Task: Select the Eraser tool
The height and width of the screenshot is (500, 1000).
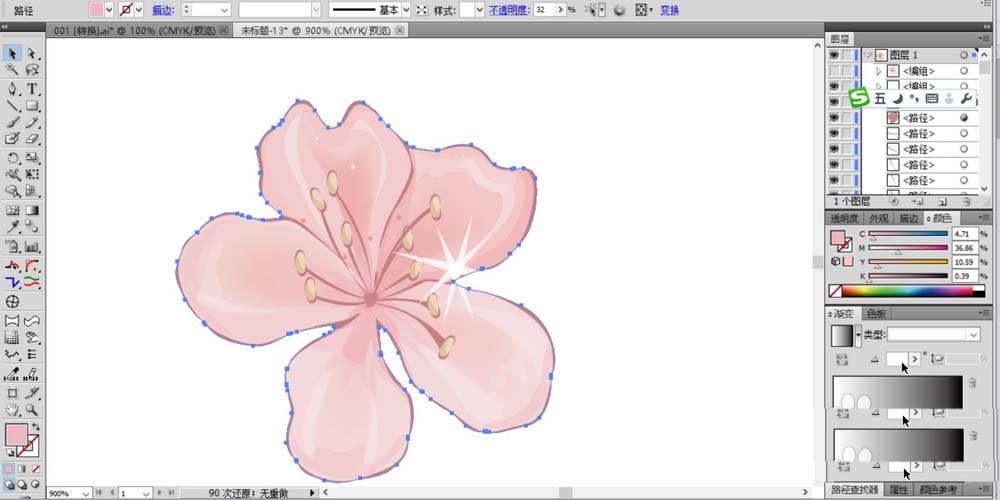Action: [32, 138]
